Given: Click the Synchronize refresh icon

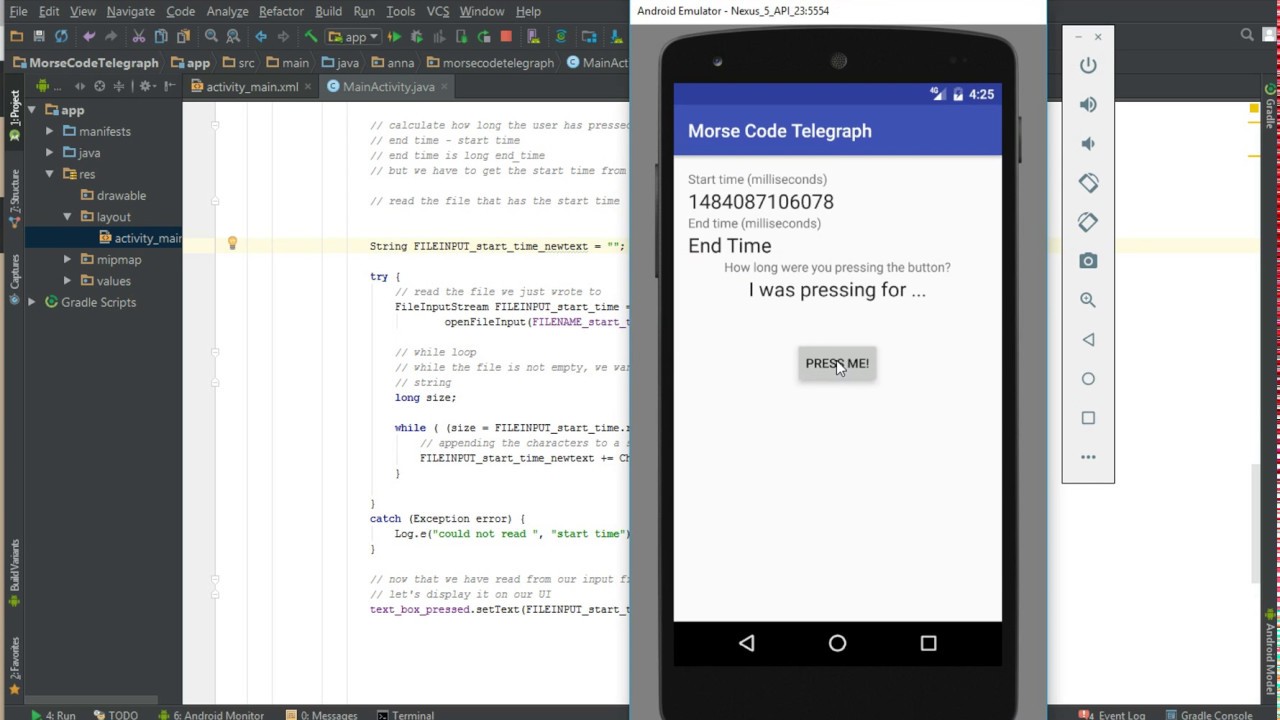Looking at the screenshot, I should pos(61,36).
